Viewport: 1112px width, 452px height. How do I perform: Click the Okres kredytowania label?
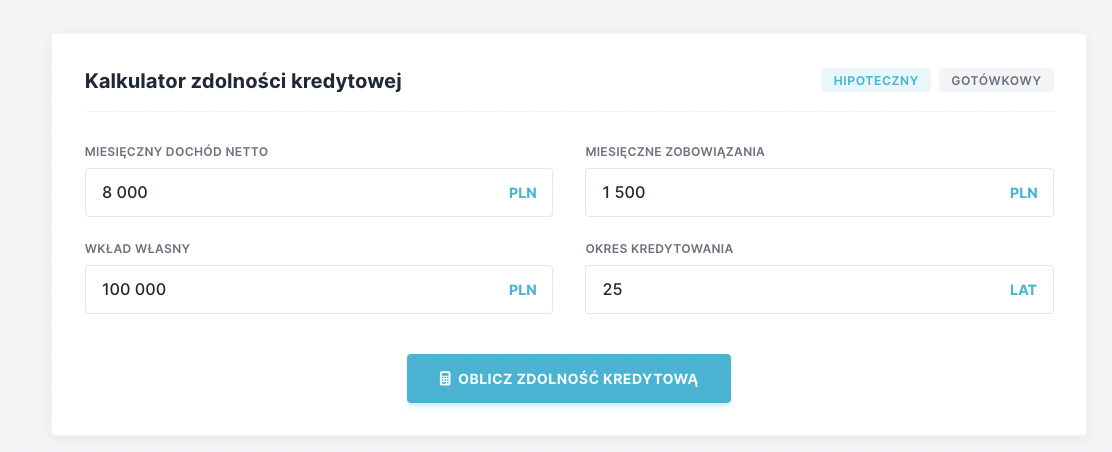[x=659, y=249]
